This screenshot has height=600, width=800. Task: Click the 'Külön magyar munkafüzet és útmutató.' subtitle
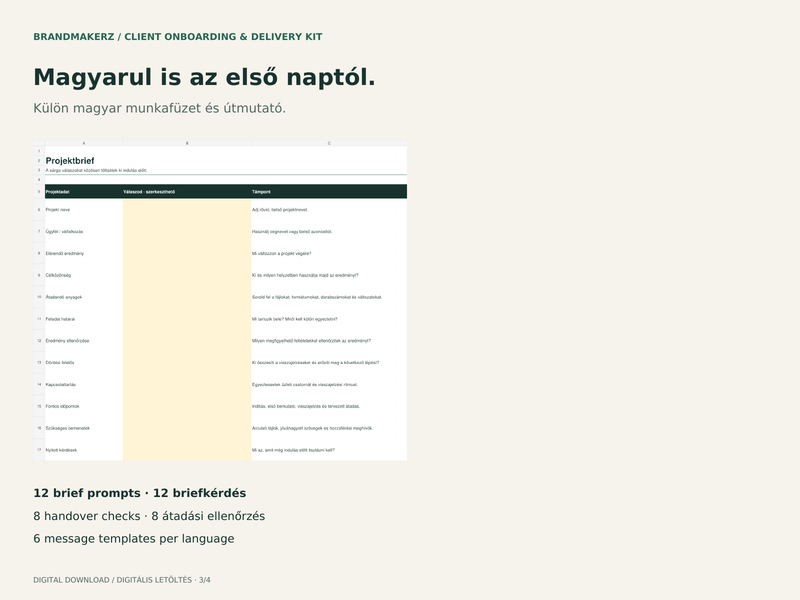click(159, 108)
